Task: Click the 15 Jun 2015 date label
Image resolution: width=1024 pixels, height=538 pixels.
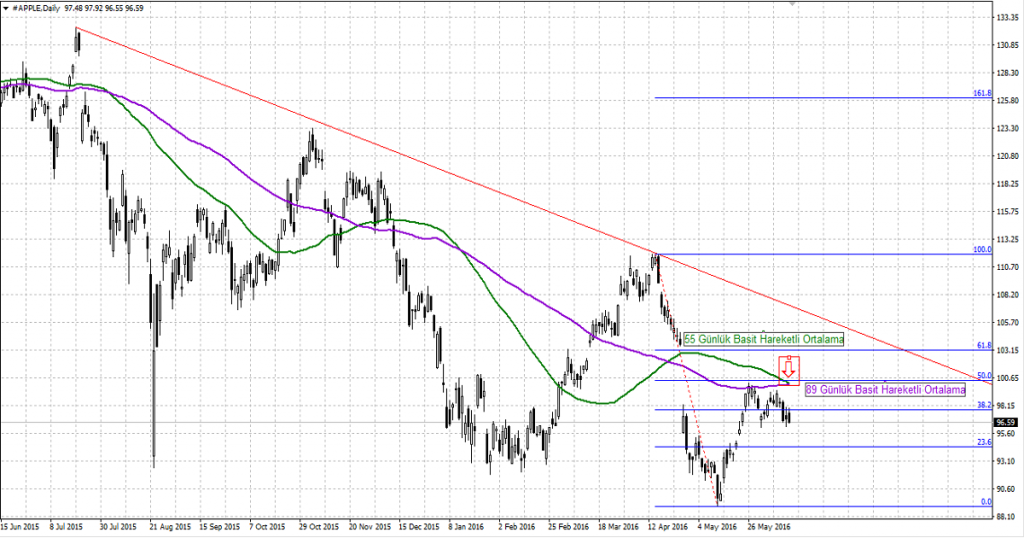Action: [20, 526]
